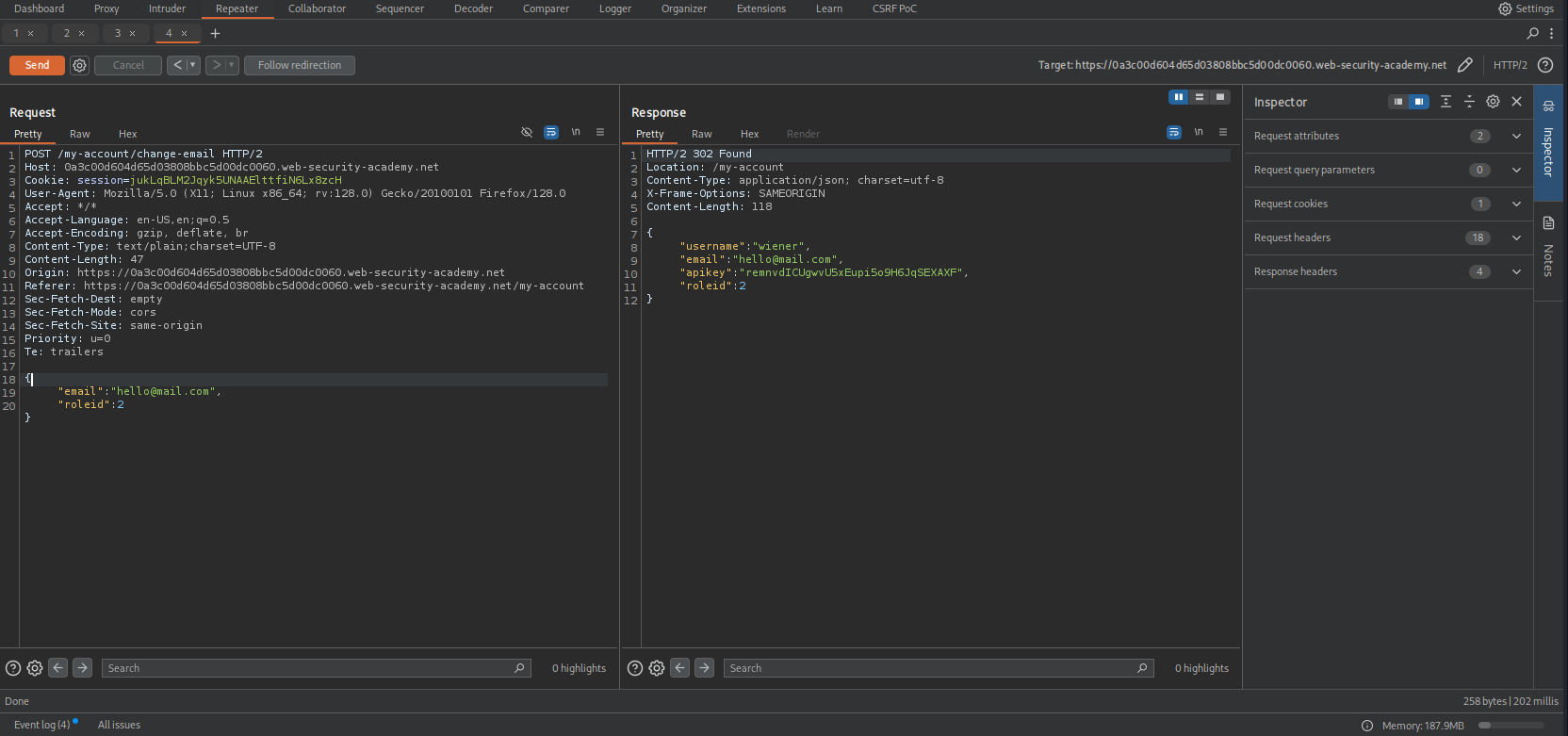Click the search magnifier icon in tab bar
The height and width of the screenshot is (736, 1568).
[1532, 33]
